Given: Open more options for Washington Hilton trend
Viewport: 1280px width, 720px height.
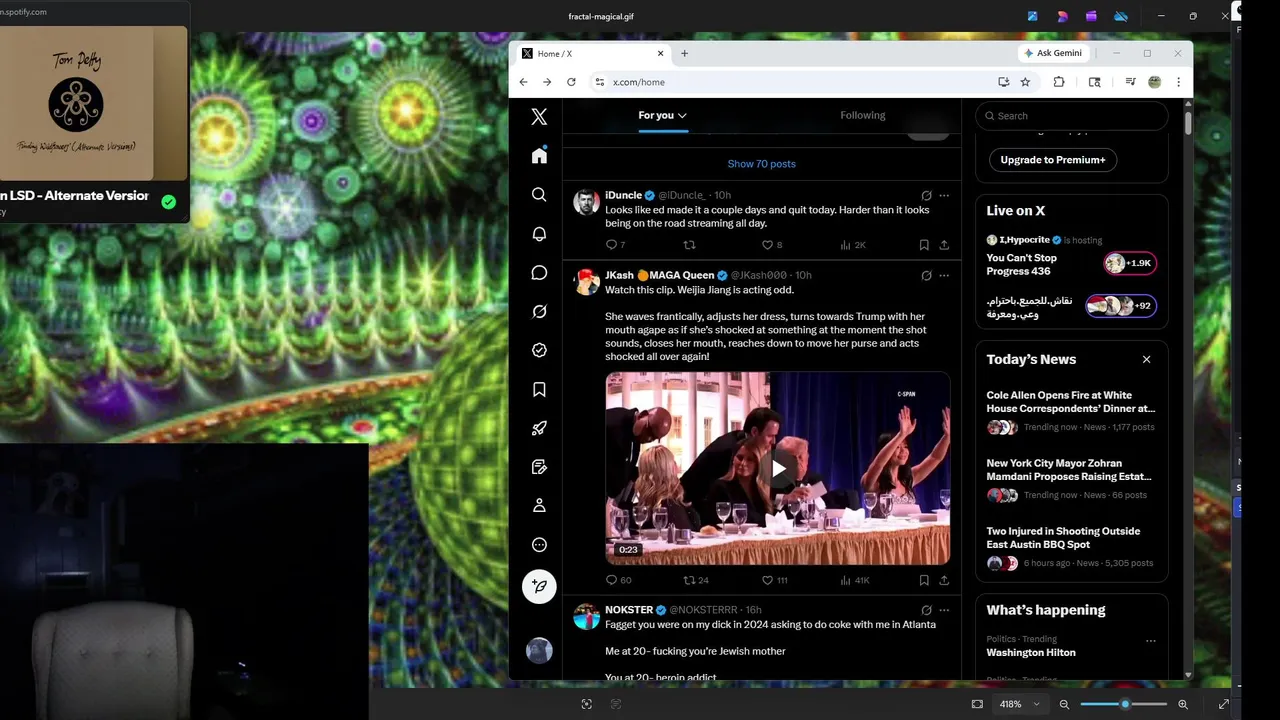Looking at the screenshot, I should point(1150,641).
